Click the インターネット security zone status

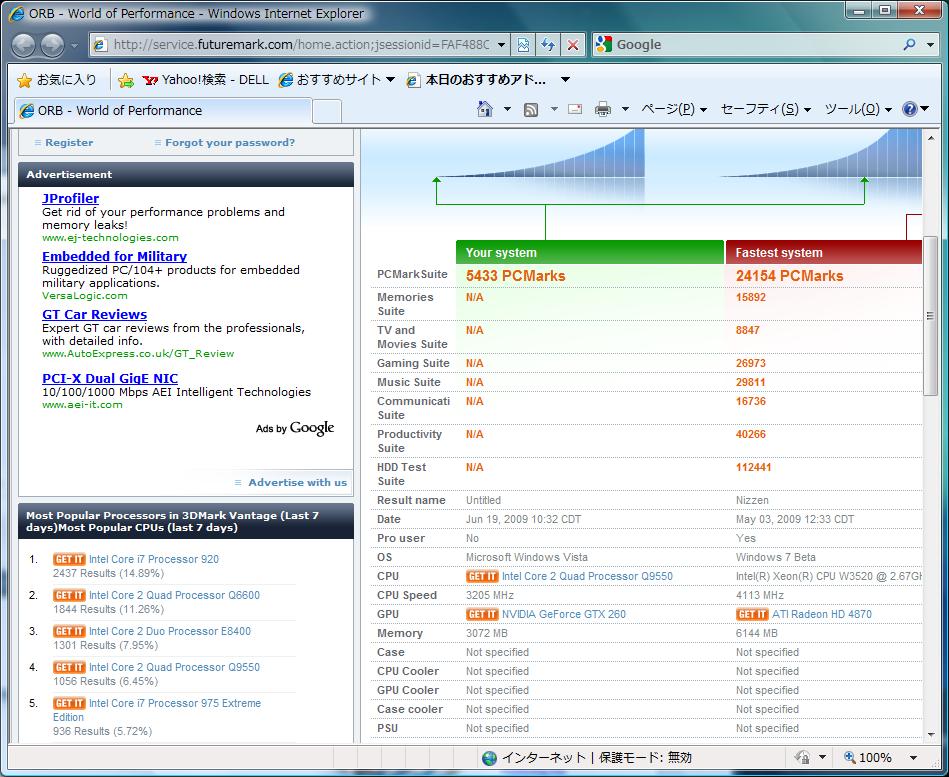click(587, 758)
